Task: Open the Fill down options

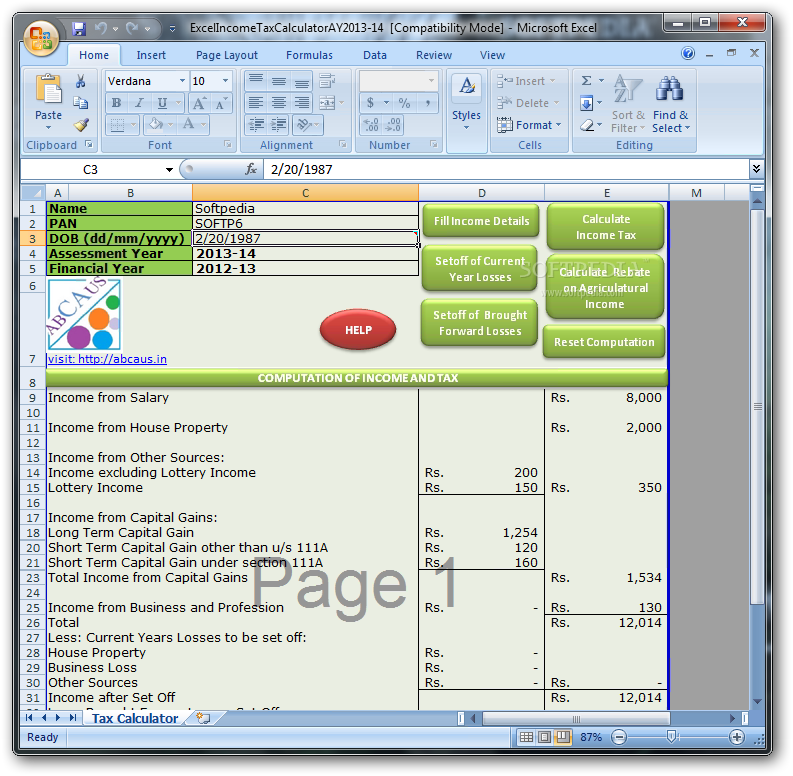Action: [x=587, y=104]
